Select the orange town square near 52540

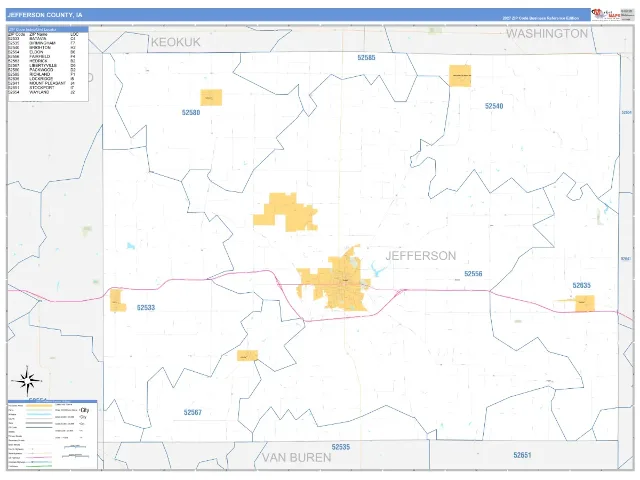pos(460,76)
